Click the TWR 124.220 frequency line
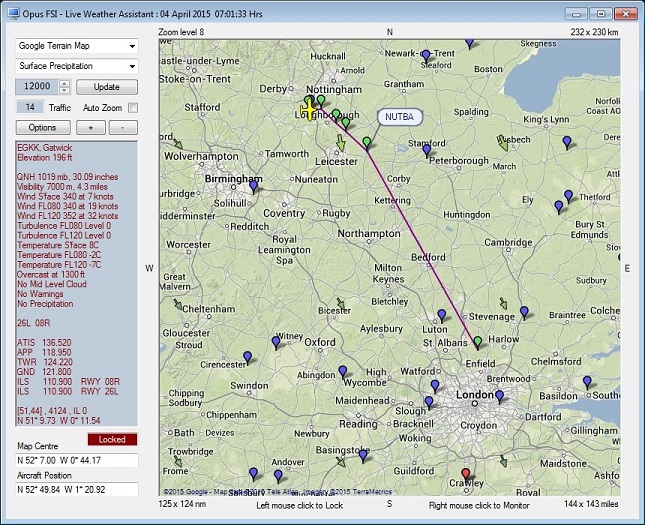645x525 pixels. click(x=45, y=362)
